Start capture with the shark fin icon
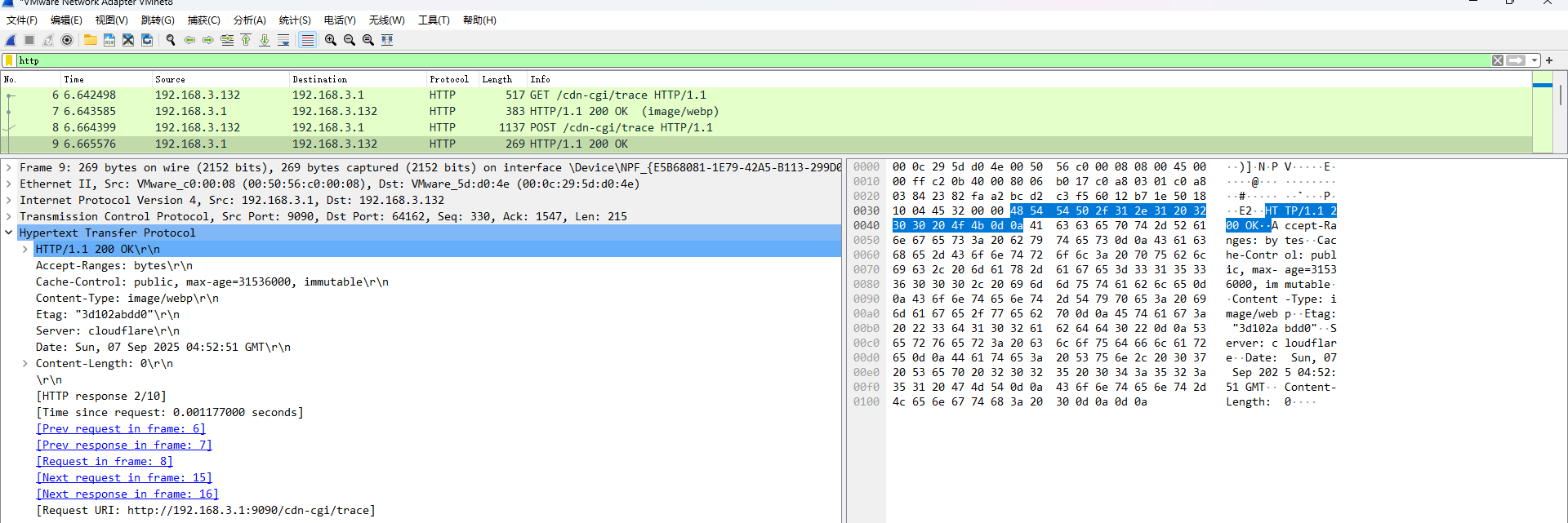 coord(11,40)
